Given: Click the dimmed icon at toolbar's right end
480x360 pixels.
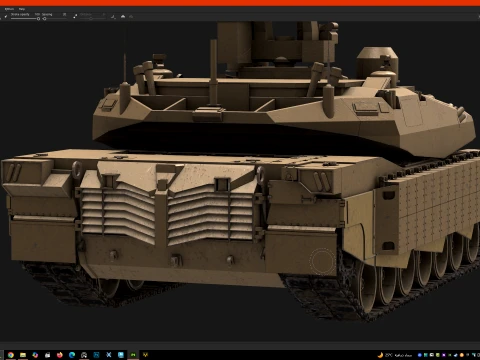Looking at the screenshot, I should pos(131,16).
